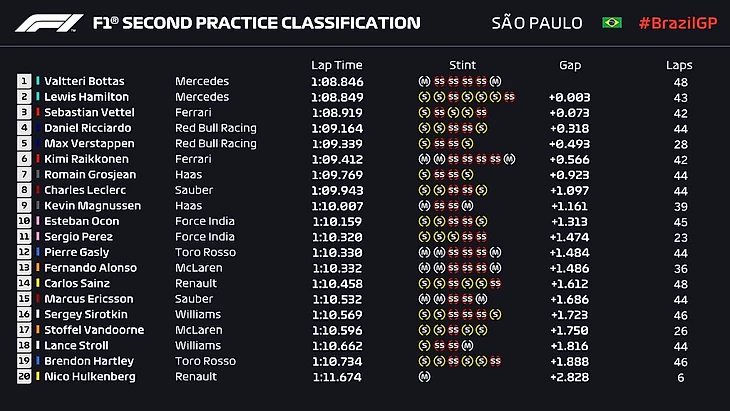Click first tyre icon in Bottas's stint
The width and height of the screenshot is (730, 411).
pos(425,81)
